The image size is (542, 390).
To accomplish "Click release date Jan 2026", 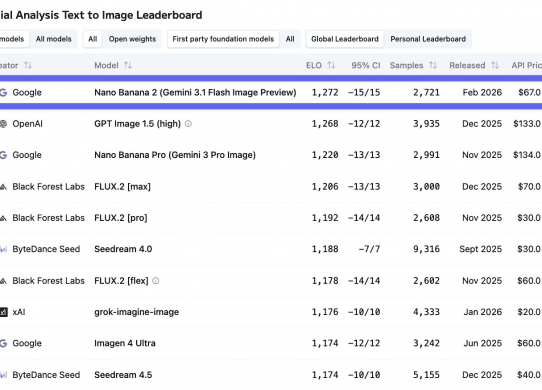I will (x=483, y=312).
